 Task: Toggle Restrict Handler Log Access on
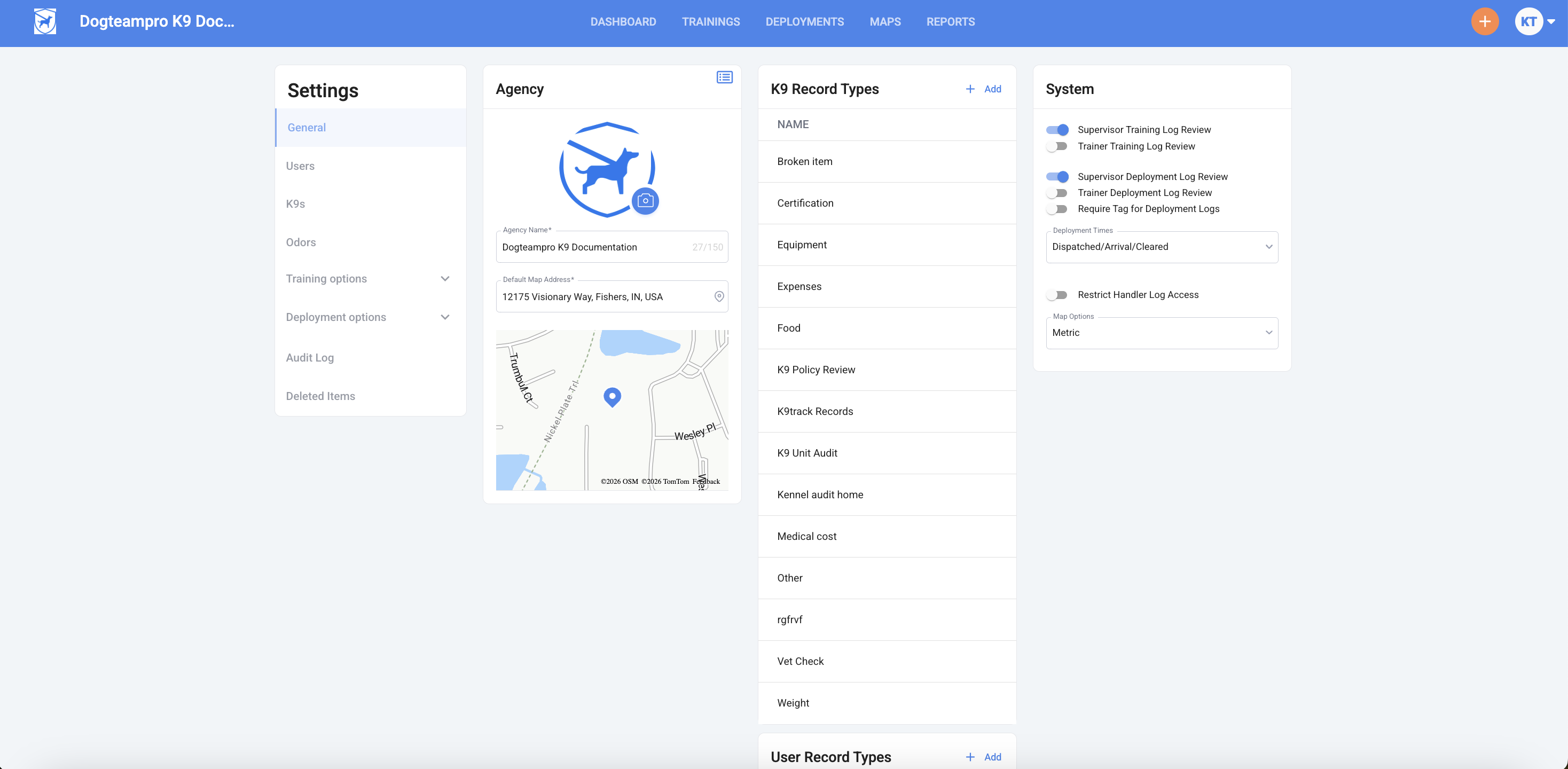pyautogui.click(x=1057, y=295)
